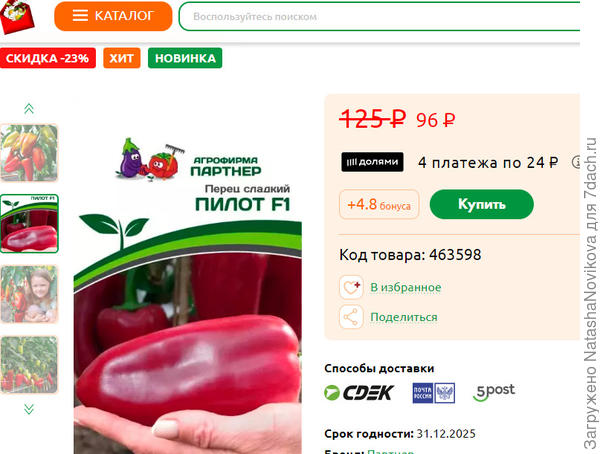This screenshot has width=600, height=454.
Task: Click the СКИДКА -23% badge
Action: [x=47, y=58]
